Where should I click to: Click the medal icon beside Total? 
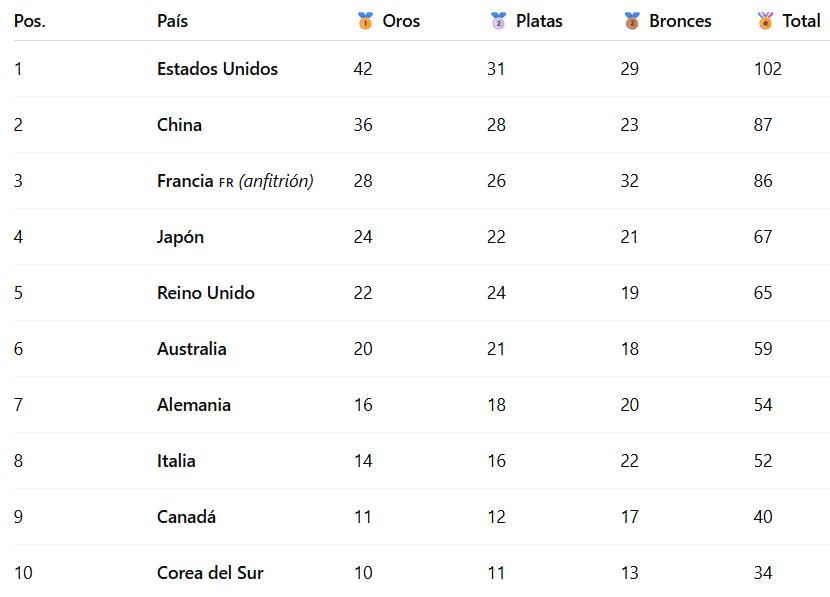765,21
